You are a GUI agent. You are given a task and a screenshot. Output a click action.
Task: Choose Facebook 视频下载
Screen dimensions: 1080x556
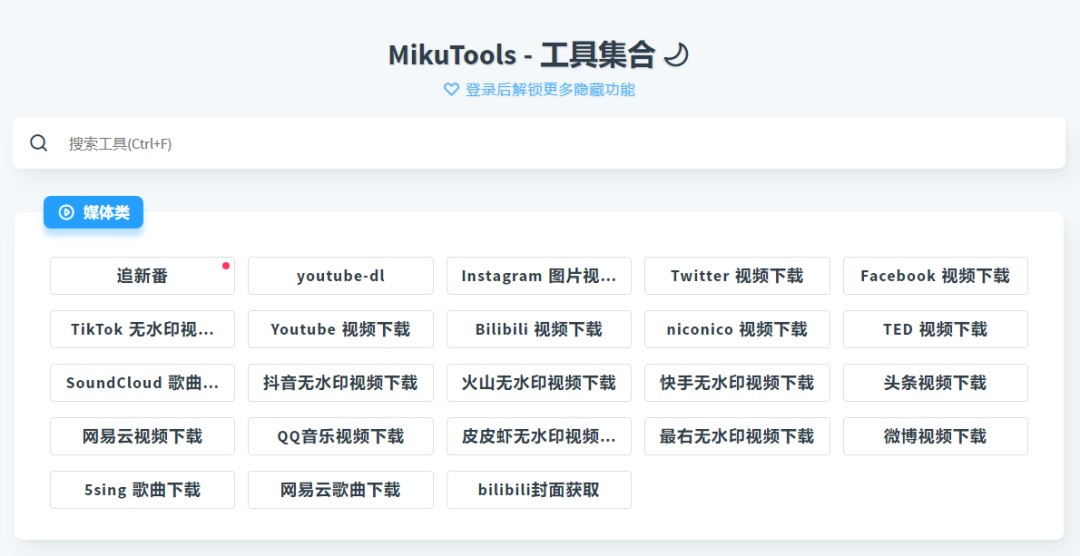point(935,276)
